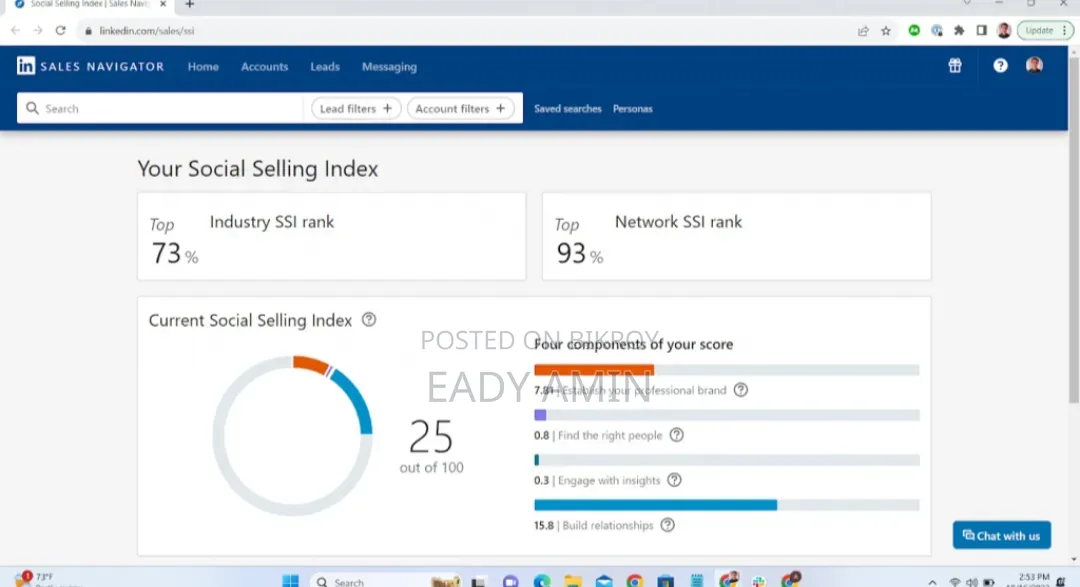The width and height of the screenshot is (1080, 587).
Task: Open the Extensions puzzle piece icon
Action: (x=959, y=30)
